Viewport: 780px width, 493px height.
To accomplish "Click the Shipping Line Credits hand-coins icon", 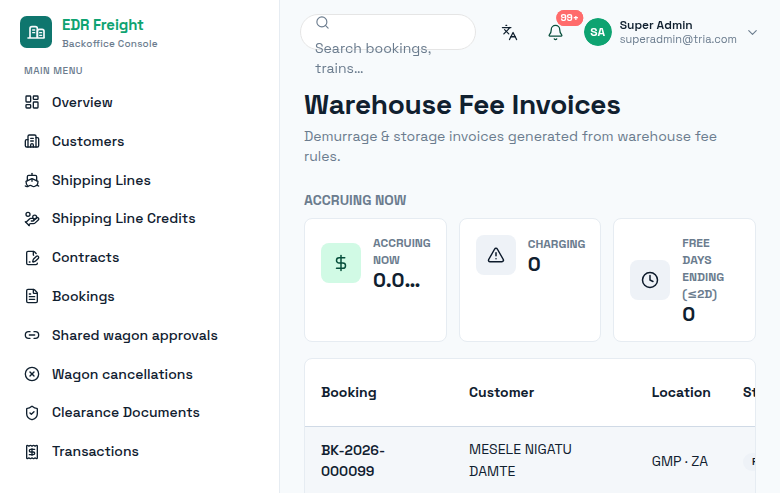I will pyautogui.click(x=32, y=219).
